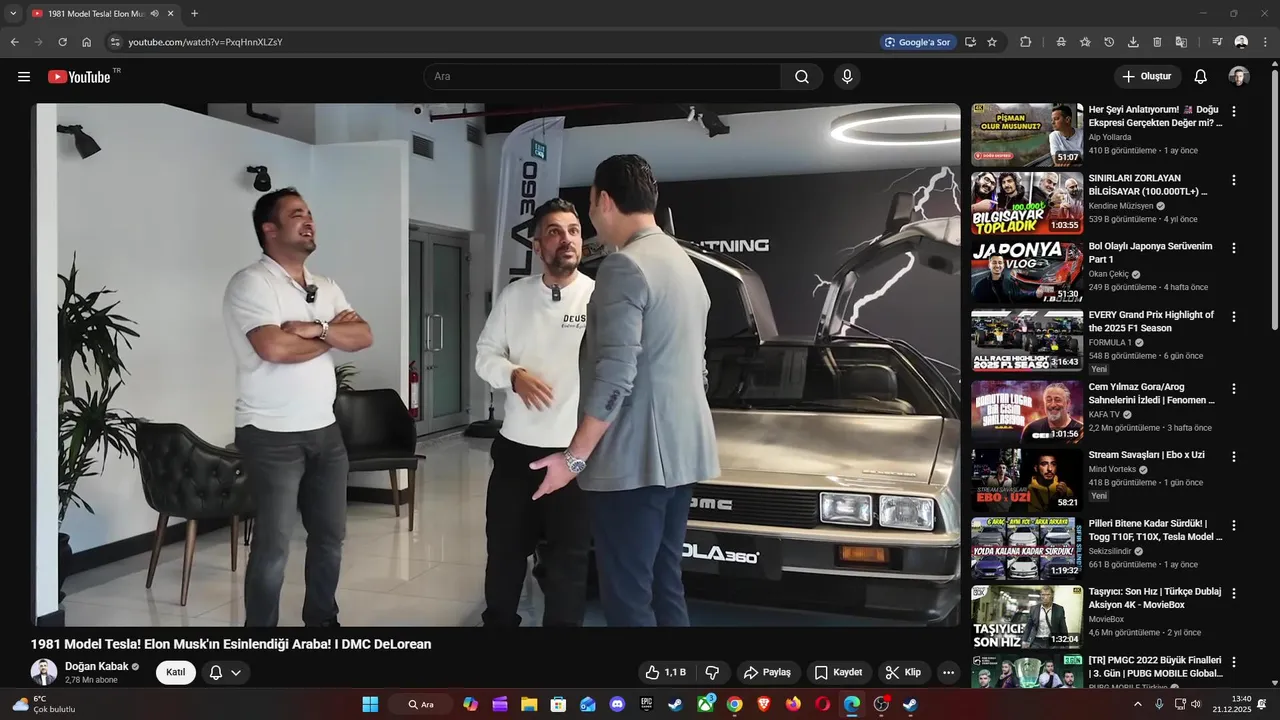This screenshot has height=720, width=1280.
Task: Open options for Japonya Serüvenim video
Action: pos(1233,248)
